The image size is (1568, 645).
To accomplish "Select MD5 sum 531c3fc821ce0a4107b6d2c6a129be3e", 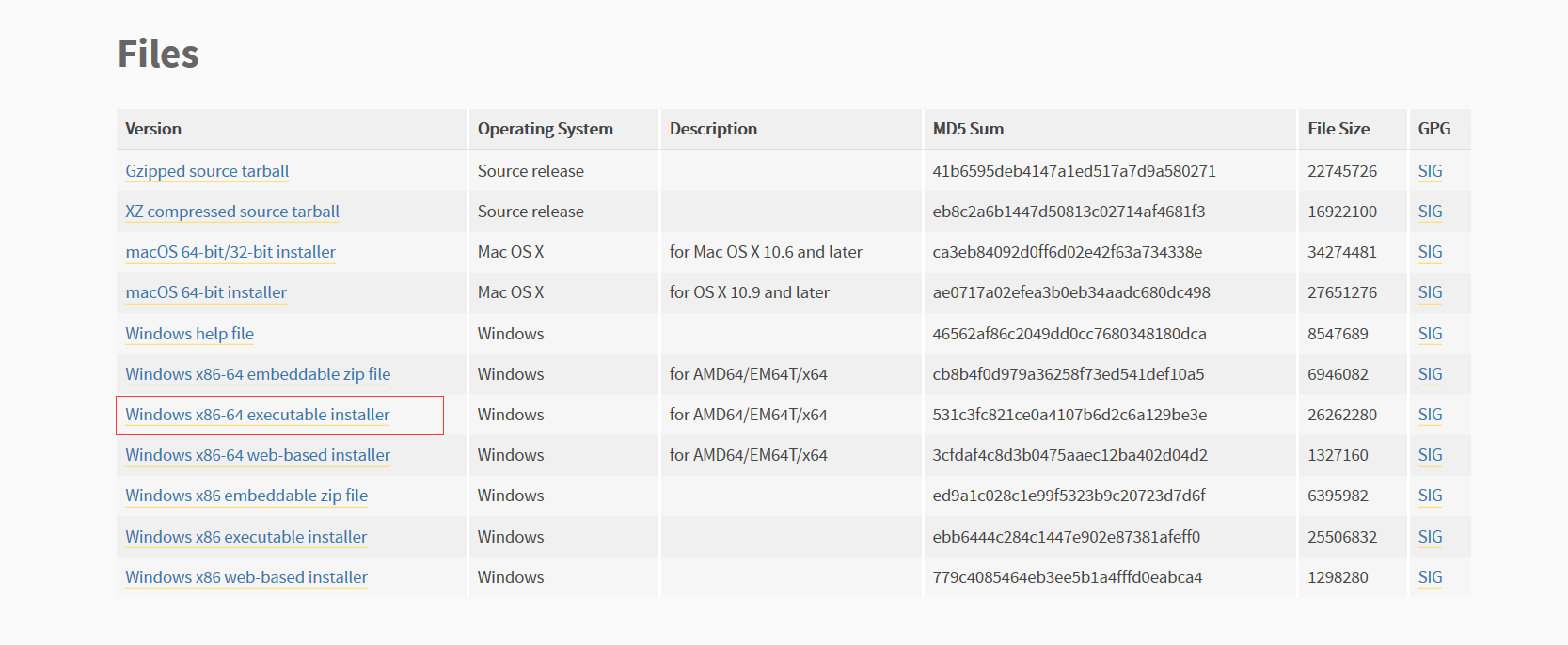I will click(1069, 415).
